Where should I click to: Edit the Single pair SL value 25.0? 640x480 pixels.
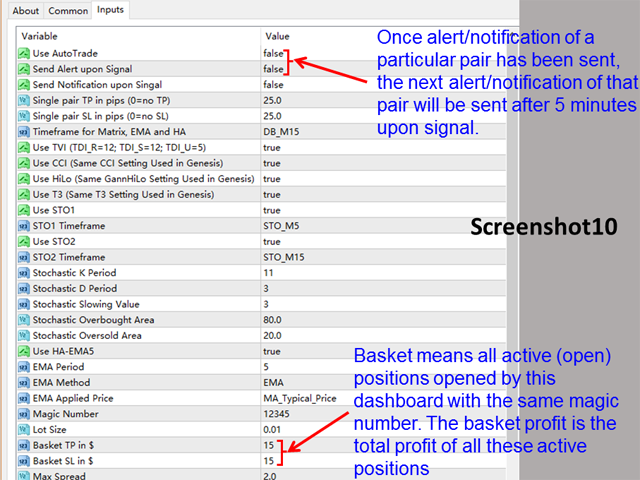click(272, 116)
